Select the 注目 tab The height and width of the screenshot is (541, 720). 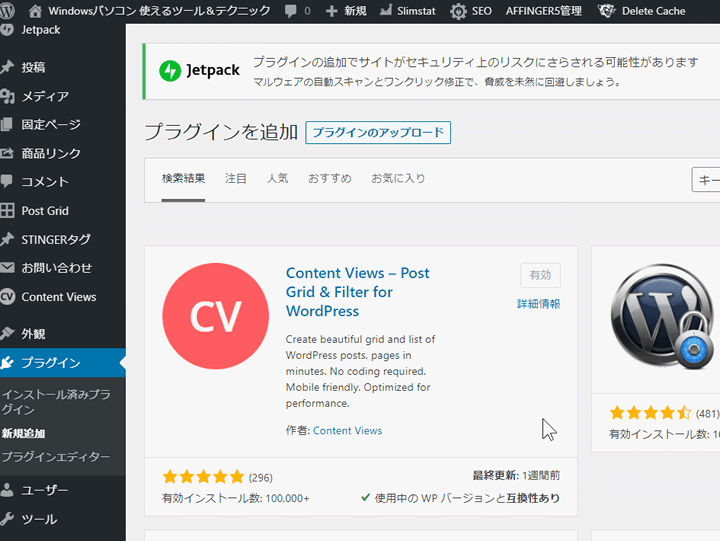click(x=236, y=178)
